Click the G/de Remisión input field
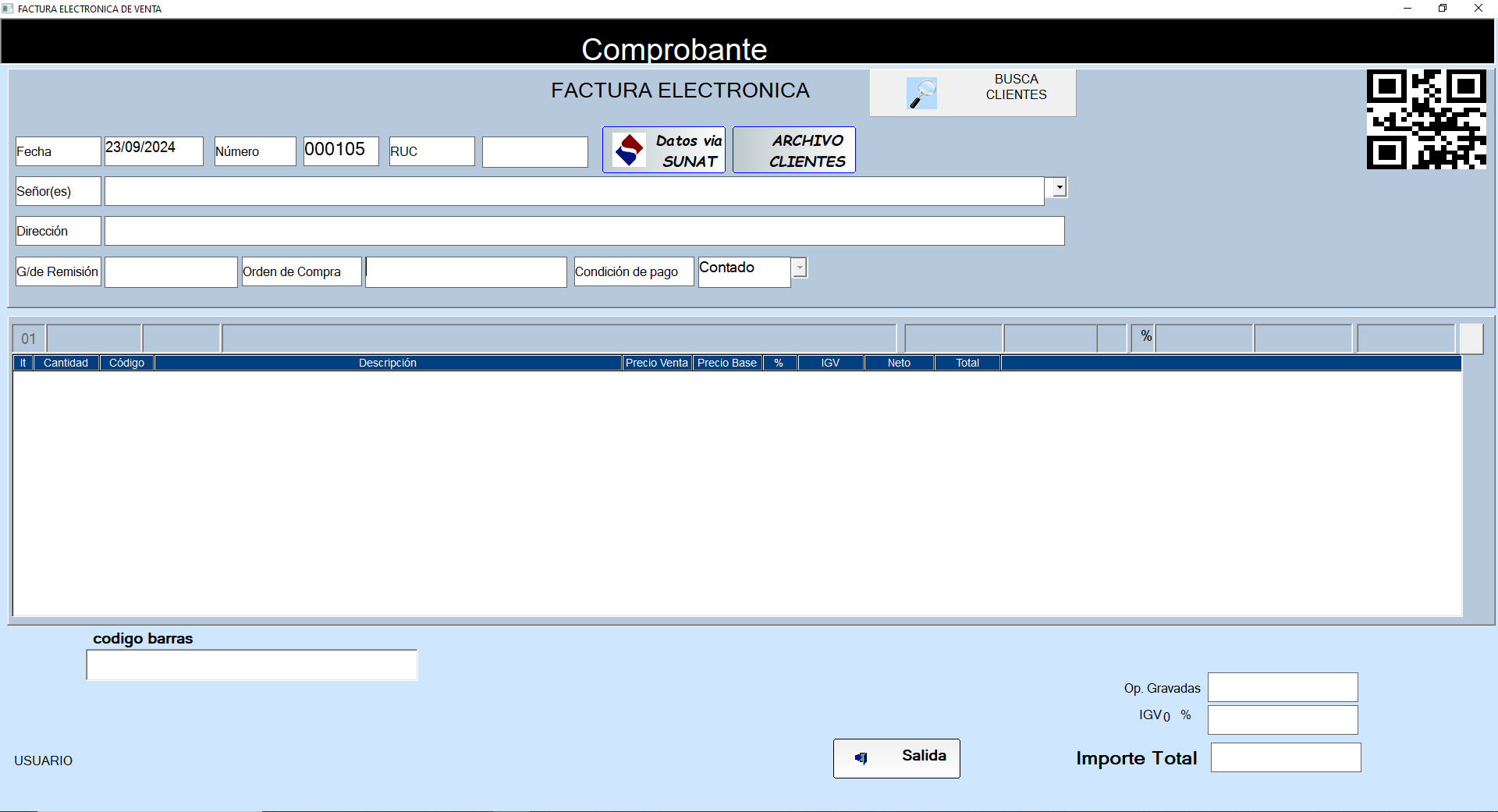This screenshot has height=812, width=1498. click(x=171, y=272)
